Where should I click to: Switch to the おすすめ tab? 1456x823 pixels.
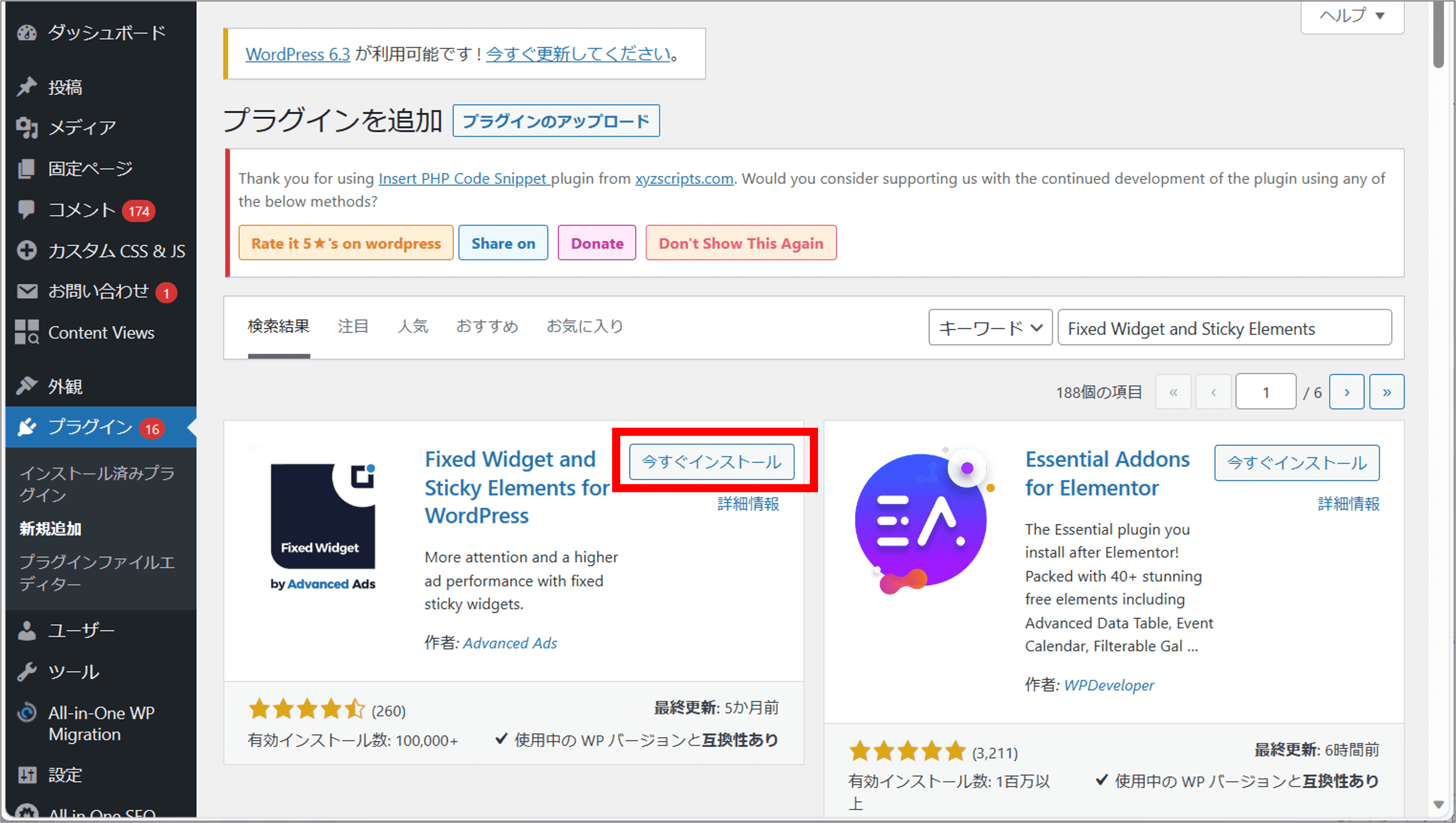[x=487, y=326]
